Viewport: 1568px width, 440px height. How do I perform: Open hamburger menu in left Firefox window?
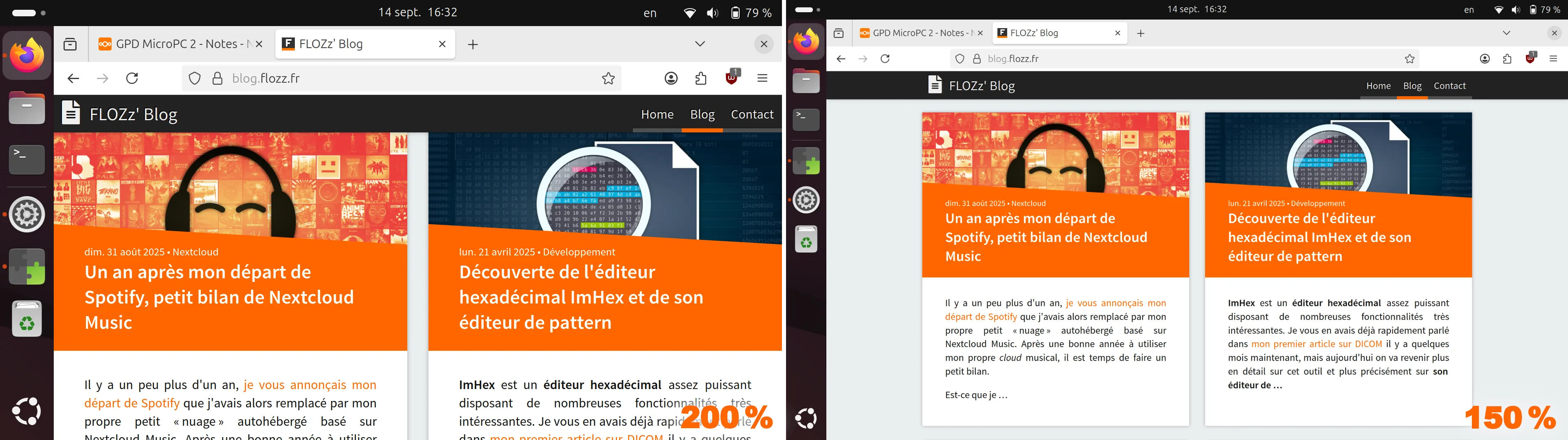coord(762,79)
